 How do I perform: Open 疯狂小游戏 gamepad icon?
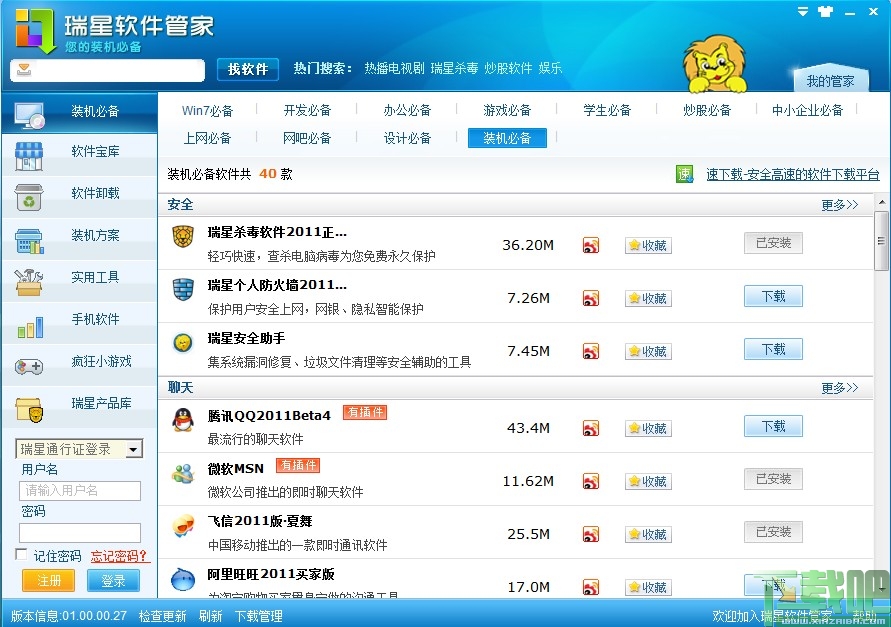click(29, 367)
